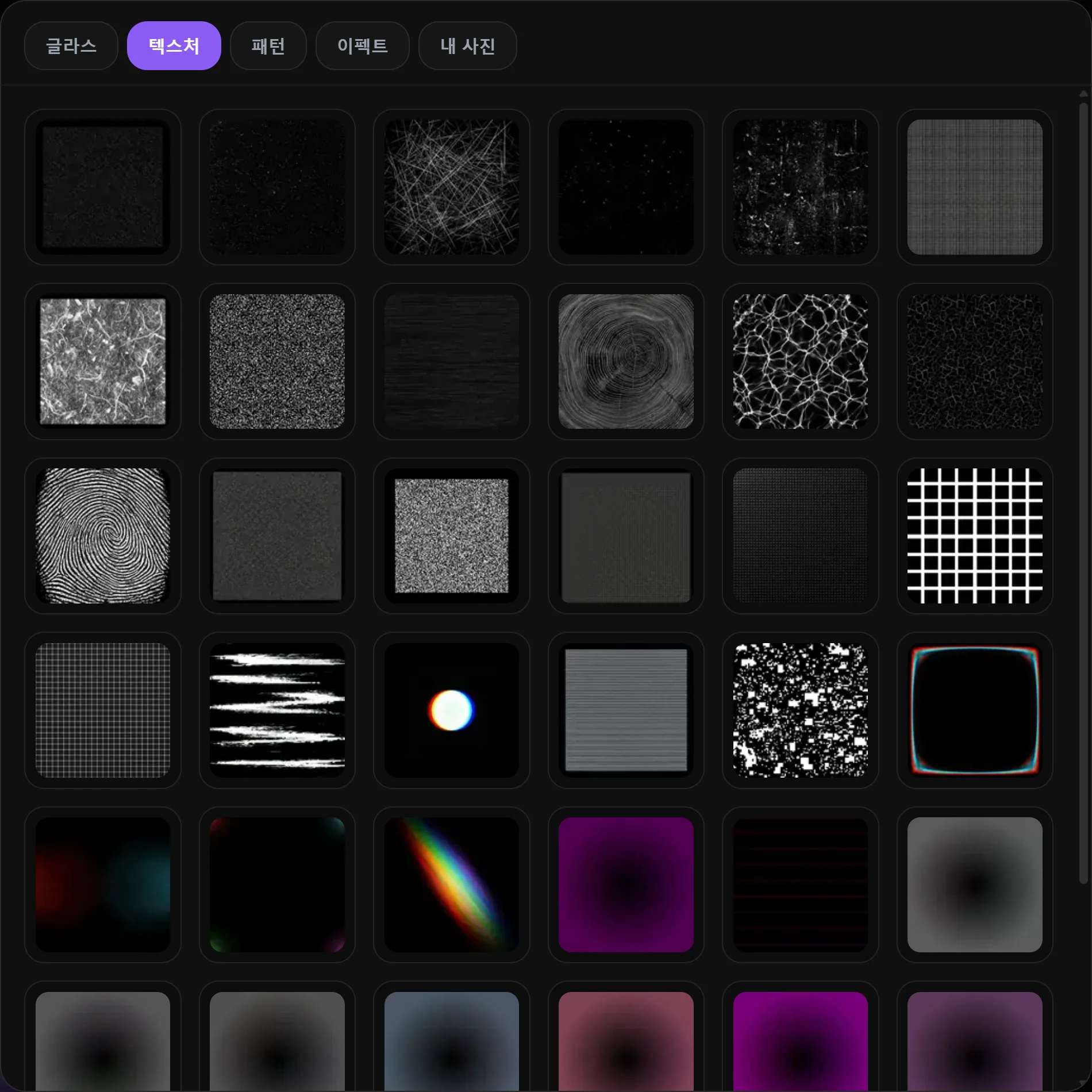Pick the horizontal white brush strokes texture

[x=277, y=710]
